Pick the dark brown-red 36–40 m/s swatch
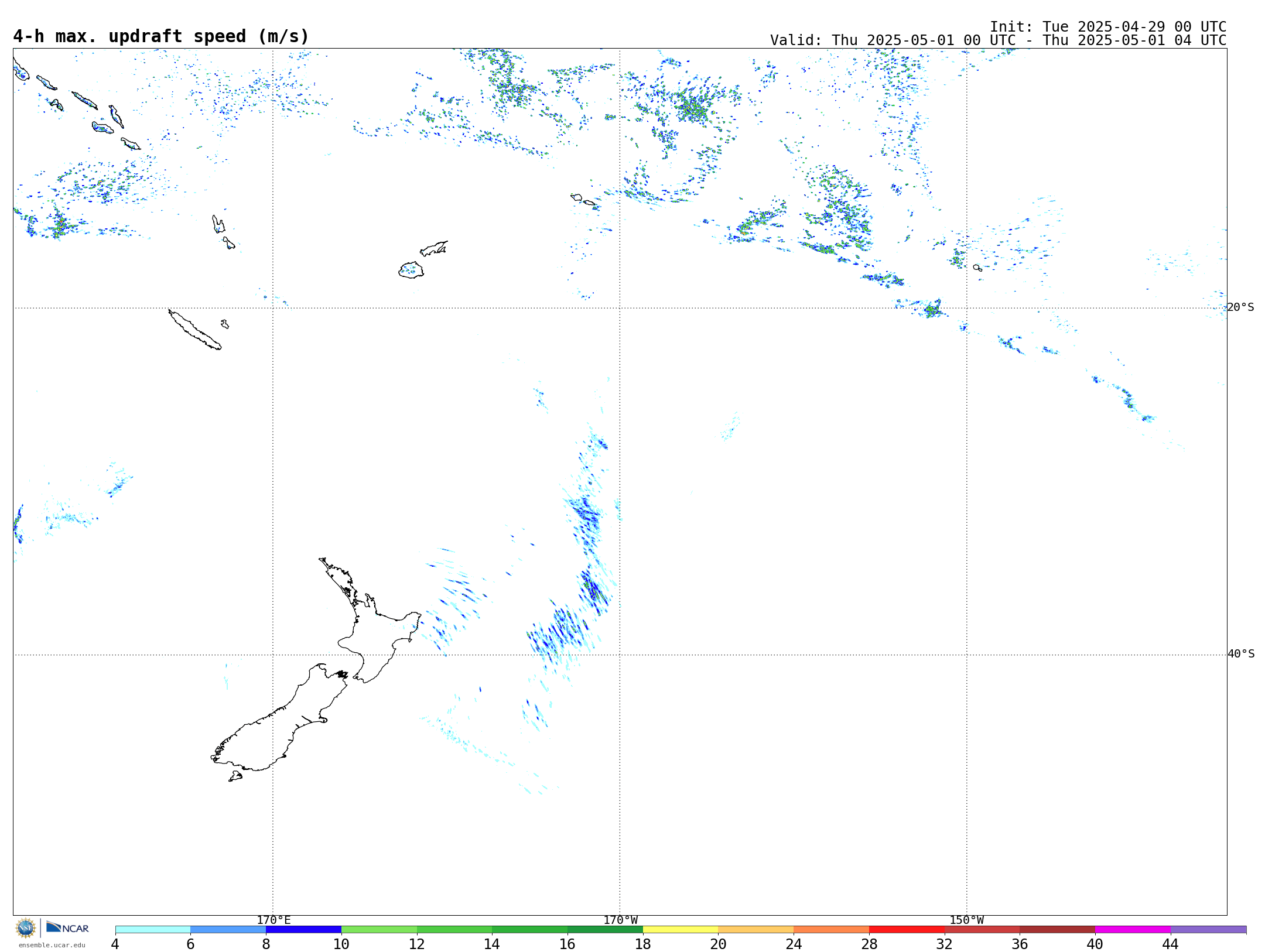This screenshot has width=1265, height=952. (x=1058, y=930)
